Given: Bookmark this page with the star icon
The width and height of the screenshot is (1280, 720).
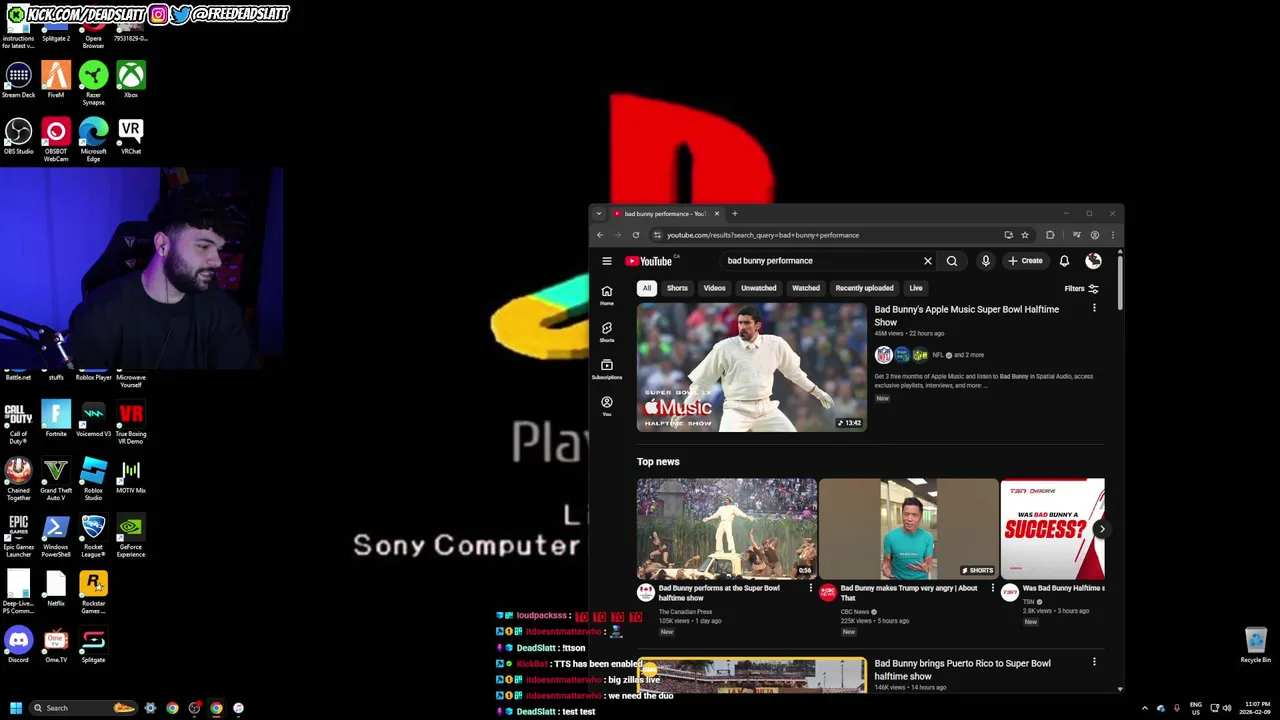Looking at the screenshot, I should pyautogui.click(x=1024, y=235).
